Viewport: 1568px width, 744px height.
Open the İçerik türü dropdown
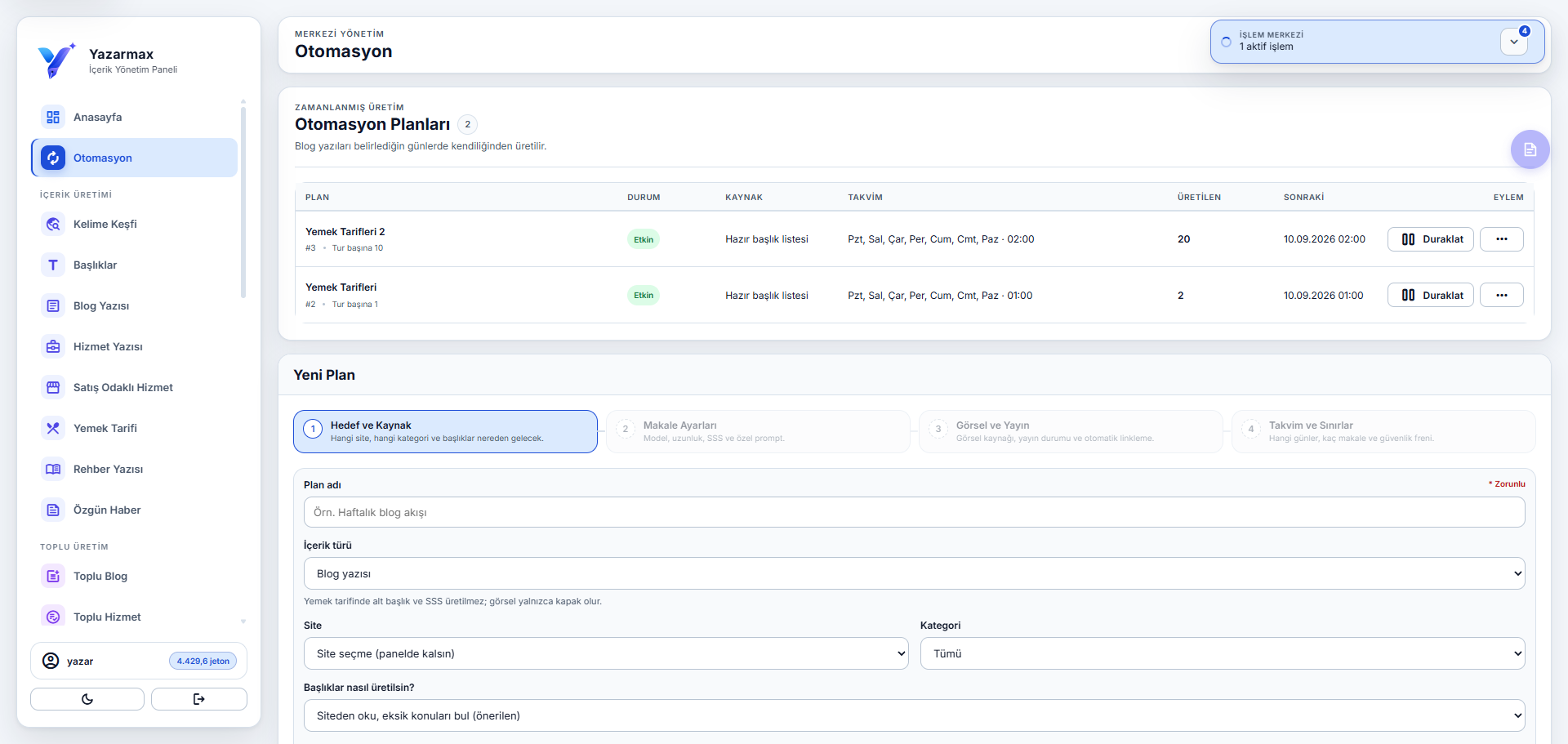[x=914, y=573]
